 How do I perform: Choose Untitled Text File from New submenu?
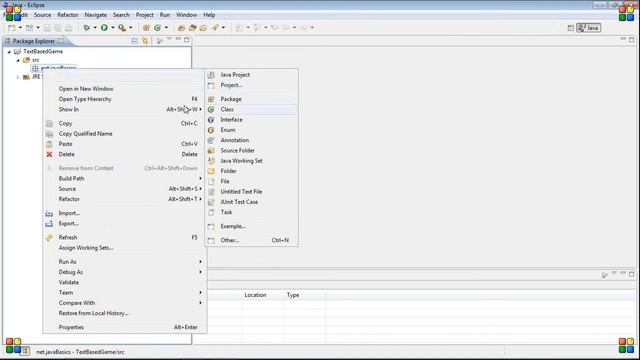pos(251,191)
